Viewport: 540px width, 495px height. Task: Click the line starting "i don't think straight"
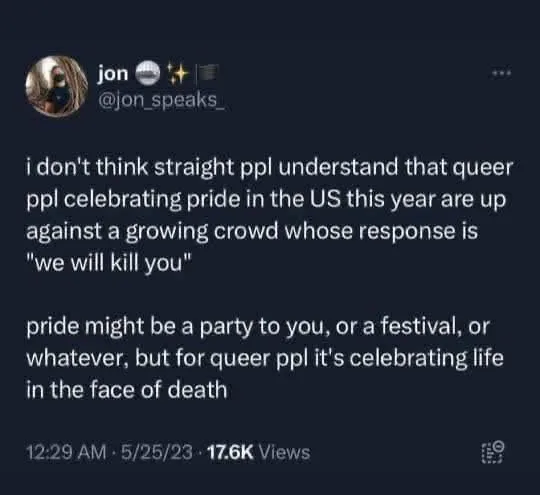270,168
